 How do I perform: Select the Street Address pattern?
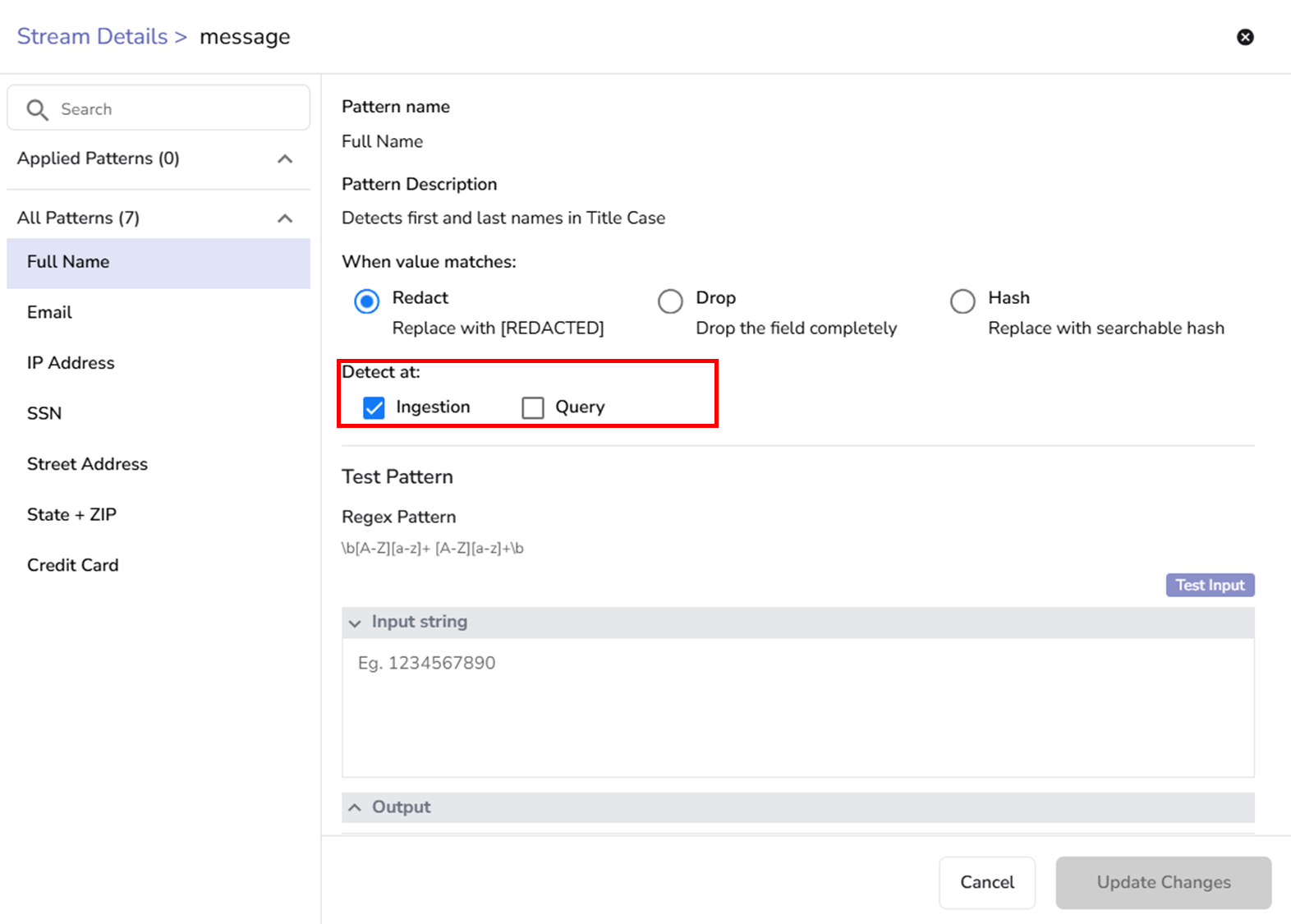(x=87, y=464)
